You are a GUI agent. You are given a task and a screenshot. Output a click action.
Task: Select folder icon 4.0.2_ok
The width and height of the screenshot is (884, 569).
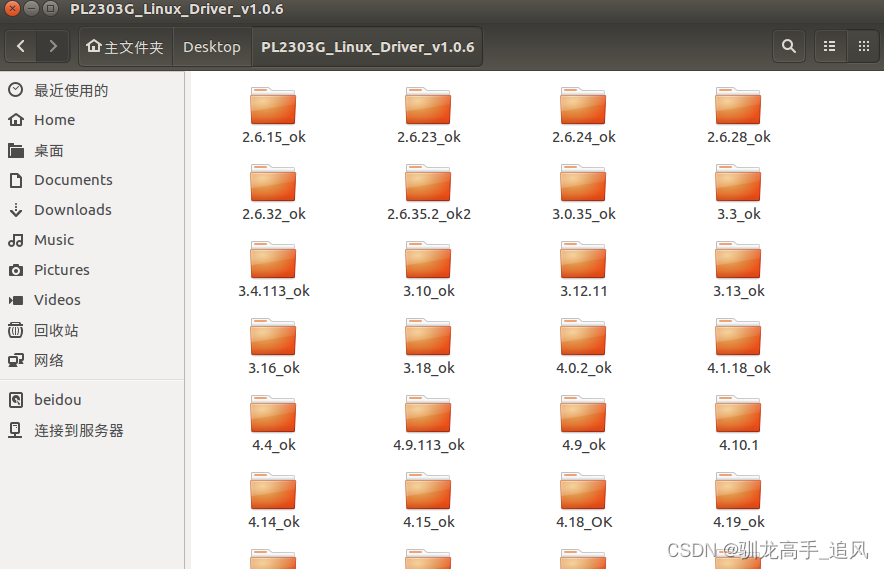(583, 337)
